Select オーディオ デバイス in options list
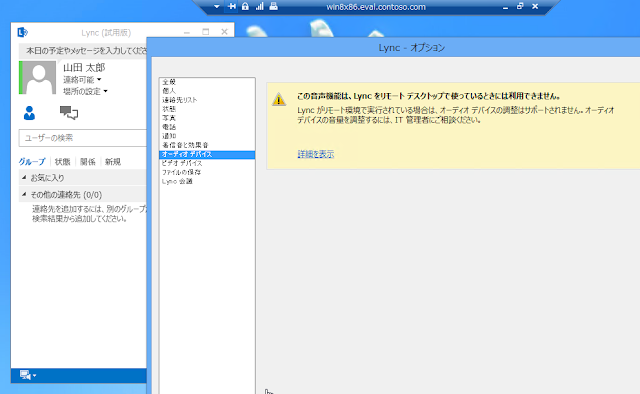 (207, 154)
